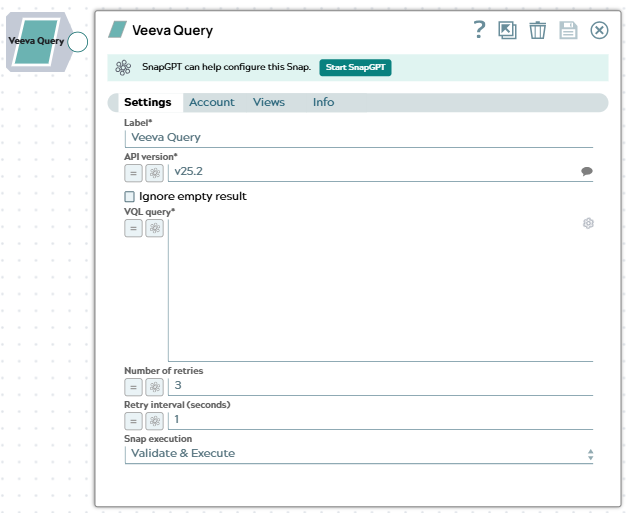Switch to the Settings tab

click(x=147, y=102)
